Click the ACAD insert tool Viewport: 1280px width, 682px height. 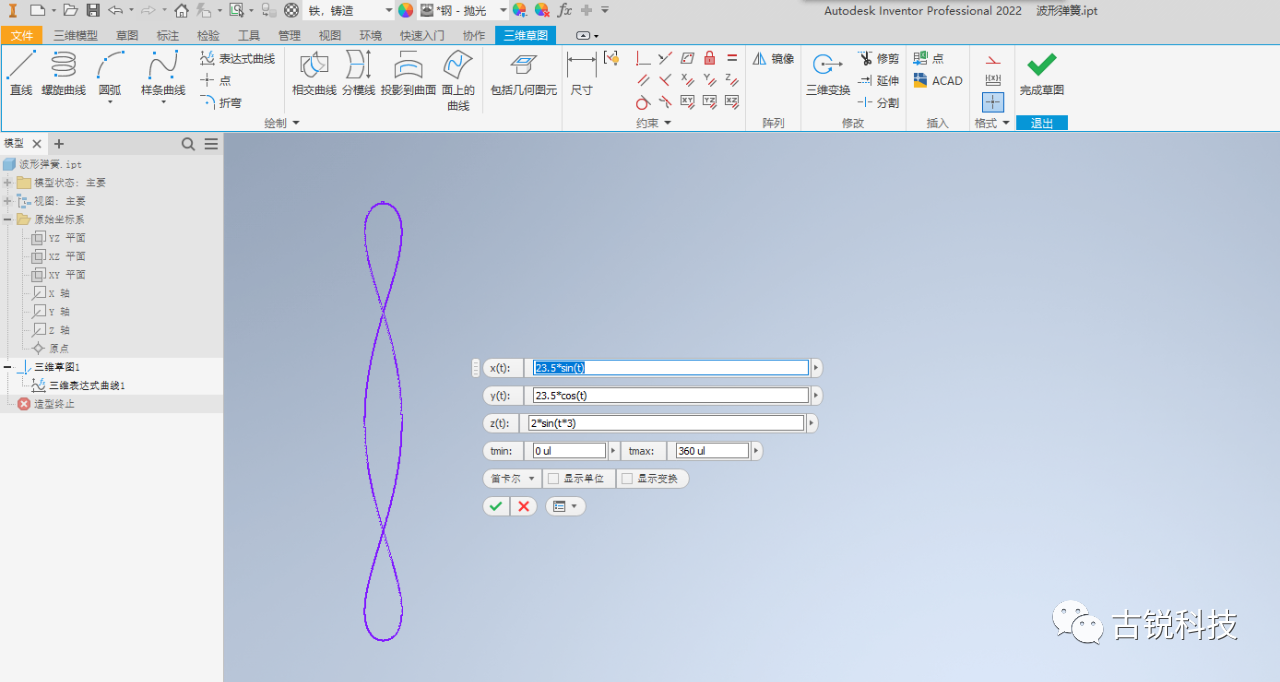[x=938, y=80]
